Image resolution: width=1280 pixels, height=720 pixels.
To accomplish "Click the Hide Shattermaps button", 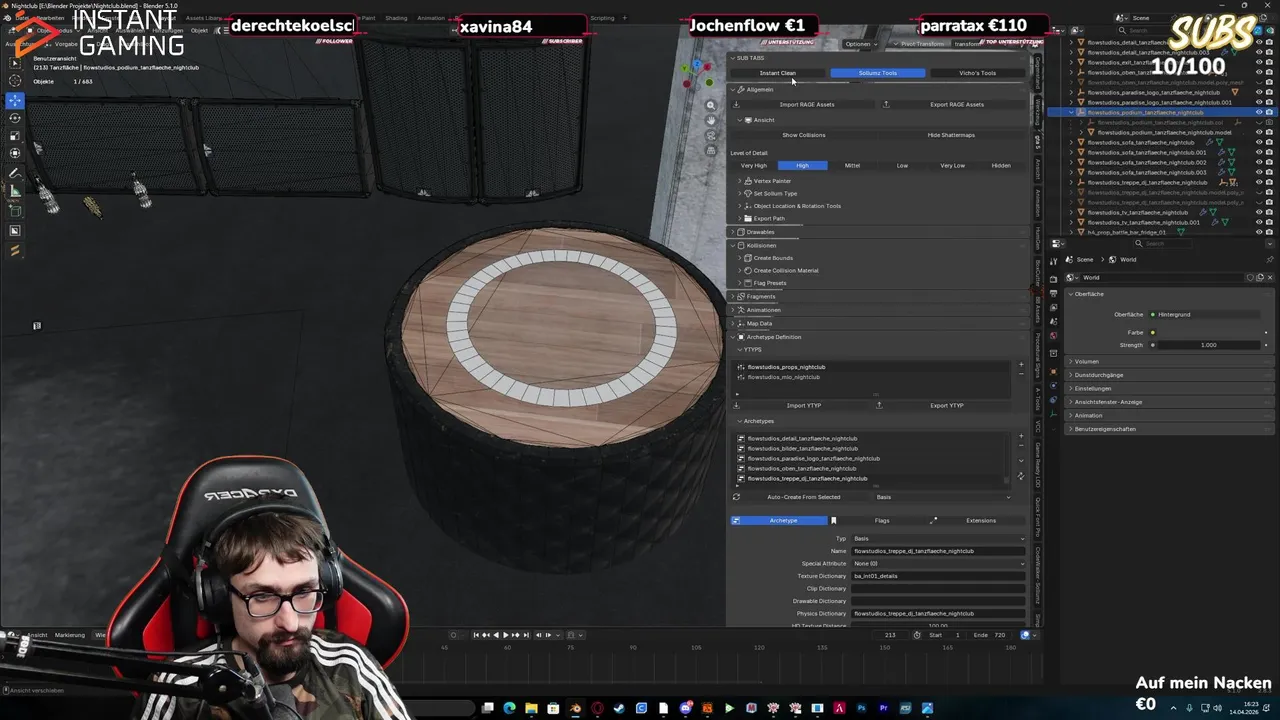I will tap(951, 135).
